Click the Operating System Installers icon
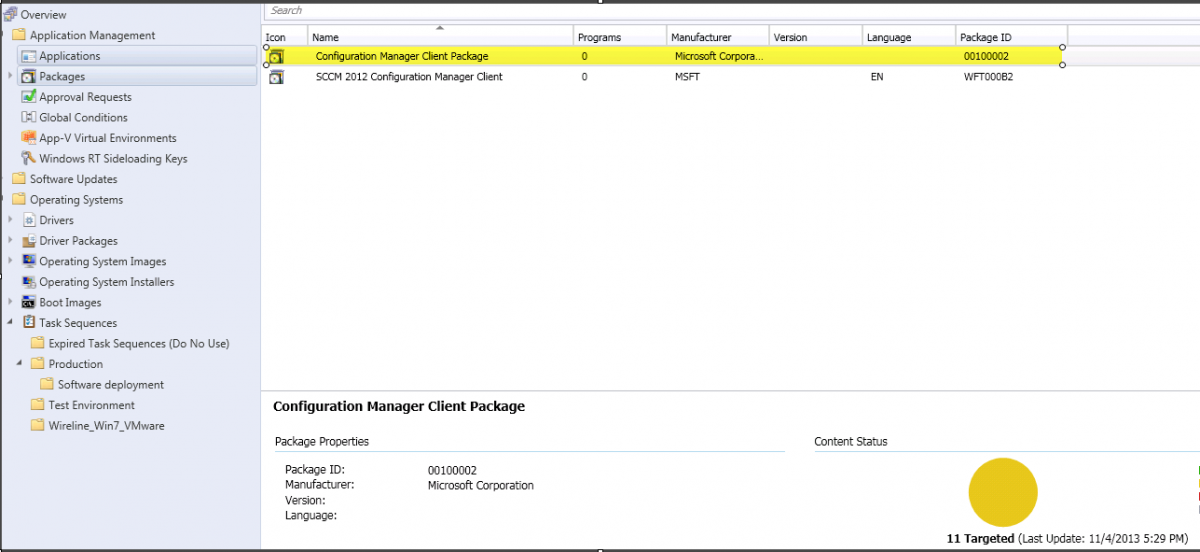The width and height of the screenshot is (1200, 552). pyautogui.click(x=29, y=282)
